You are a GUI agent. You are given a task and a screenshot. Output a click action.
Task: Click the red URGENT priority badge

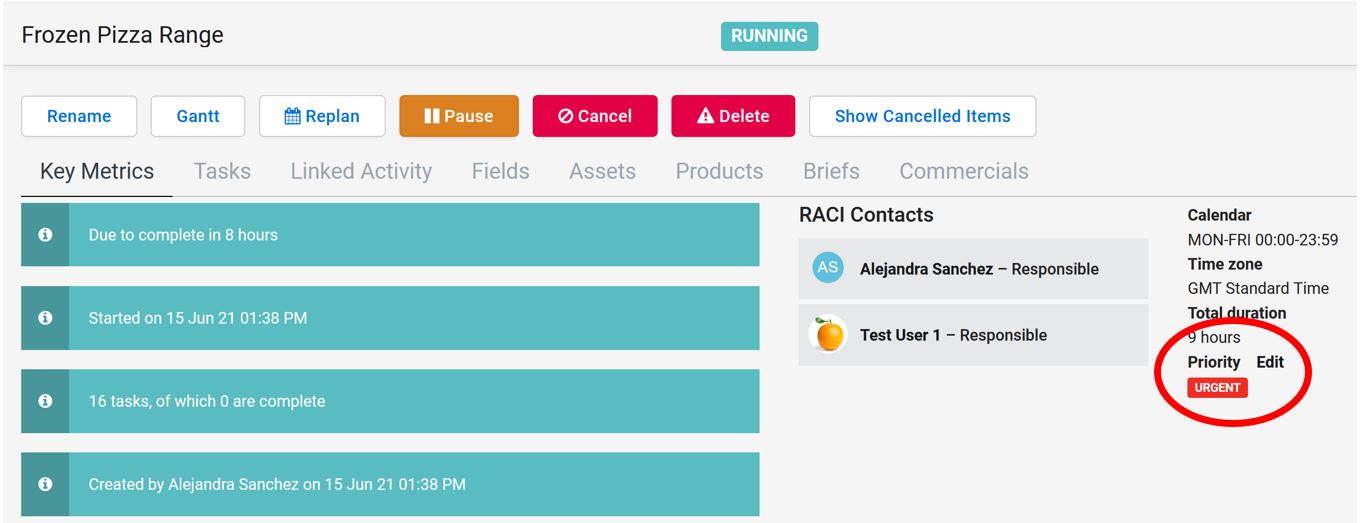pos(1217,388)
